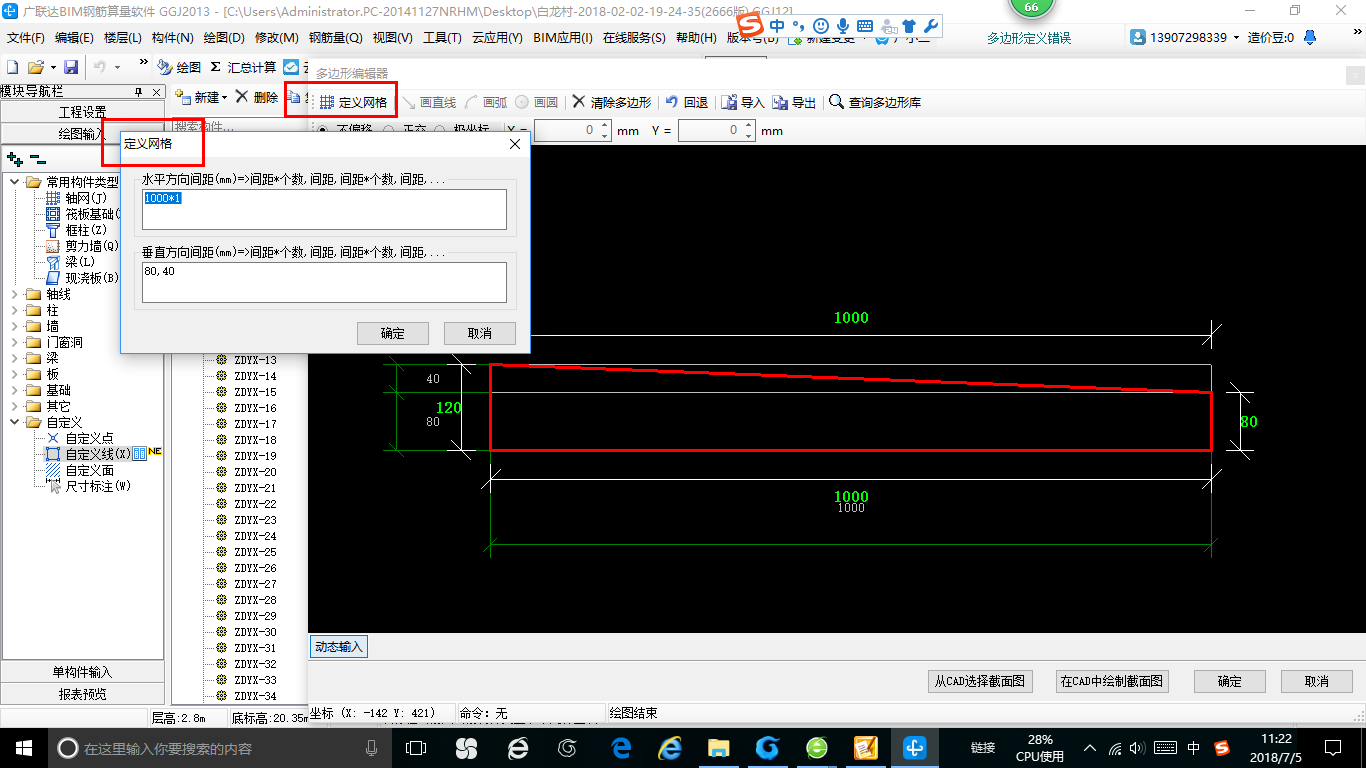Click 动态输入 toggle button
Viewport: 1366px width, 768px height.
[339, 647]
